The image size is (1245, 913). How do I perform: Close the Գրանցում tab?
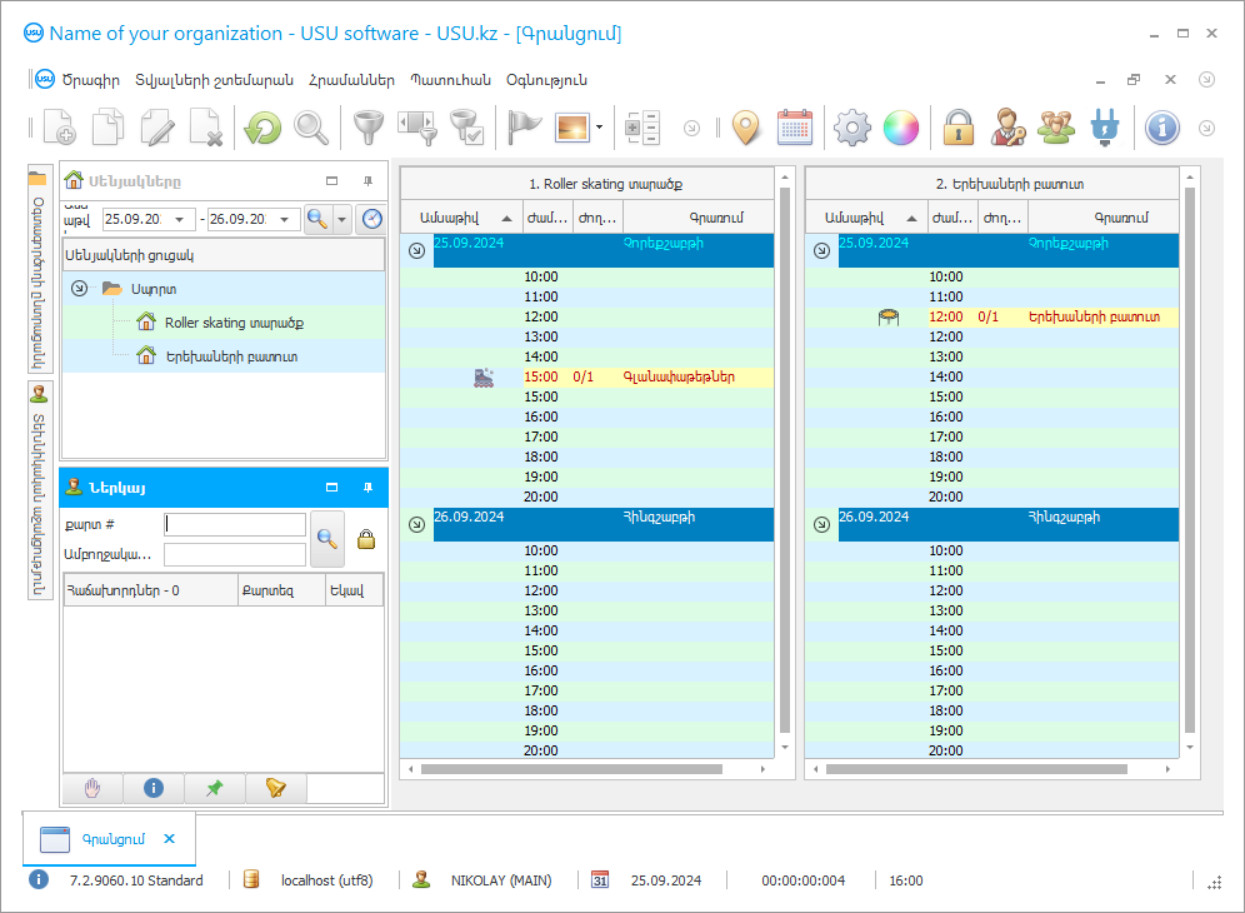point(169,839)
